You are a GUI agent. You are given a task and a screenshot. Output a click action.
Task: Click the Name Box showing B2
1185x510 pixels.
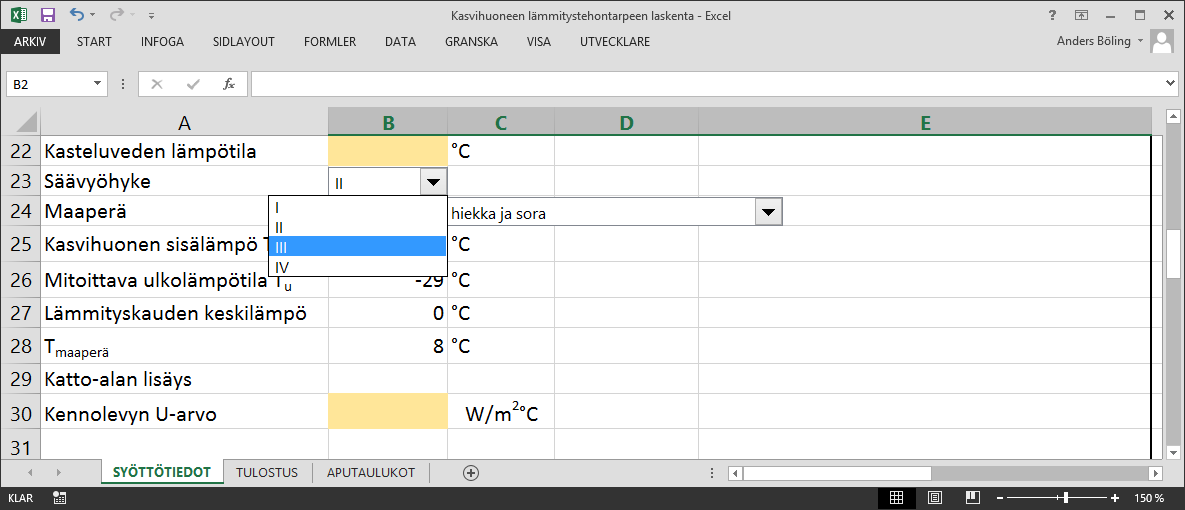(x=49, y=84)
